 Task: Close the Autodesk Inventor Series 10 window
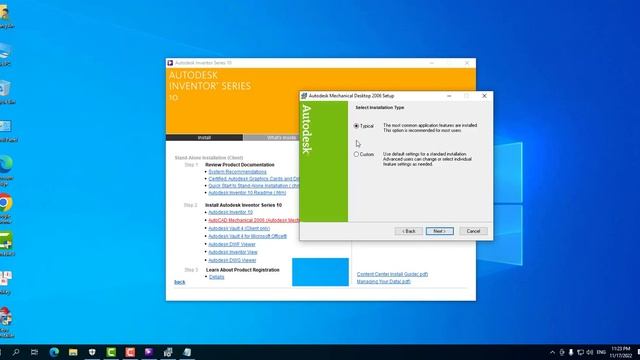pyautogui.click(x=467, y=63)
